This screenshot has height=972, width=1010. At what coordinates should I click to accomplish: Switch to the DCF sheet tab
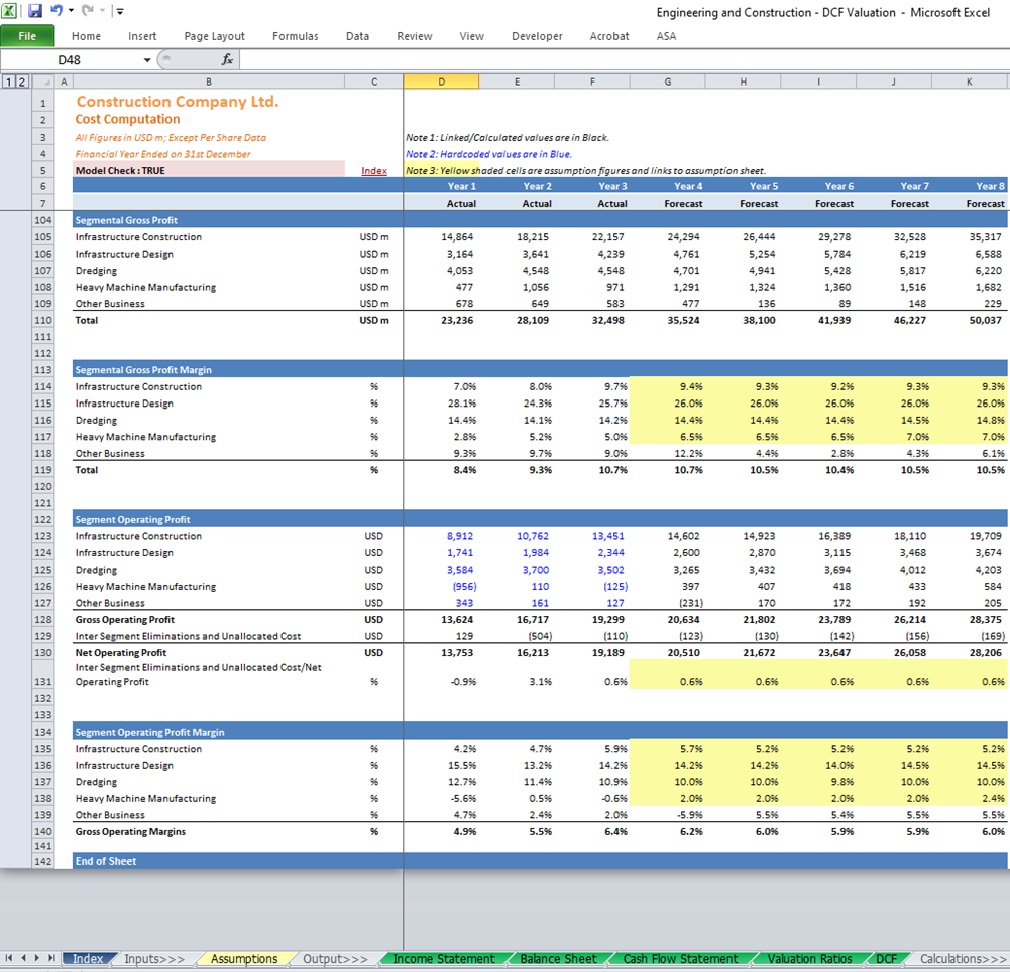pos(886,958)
